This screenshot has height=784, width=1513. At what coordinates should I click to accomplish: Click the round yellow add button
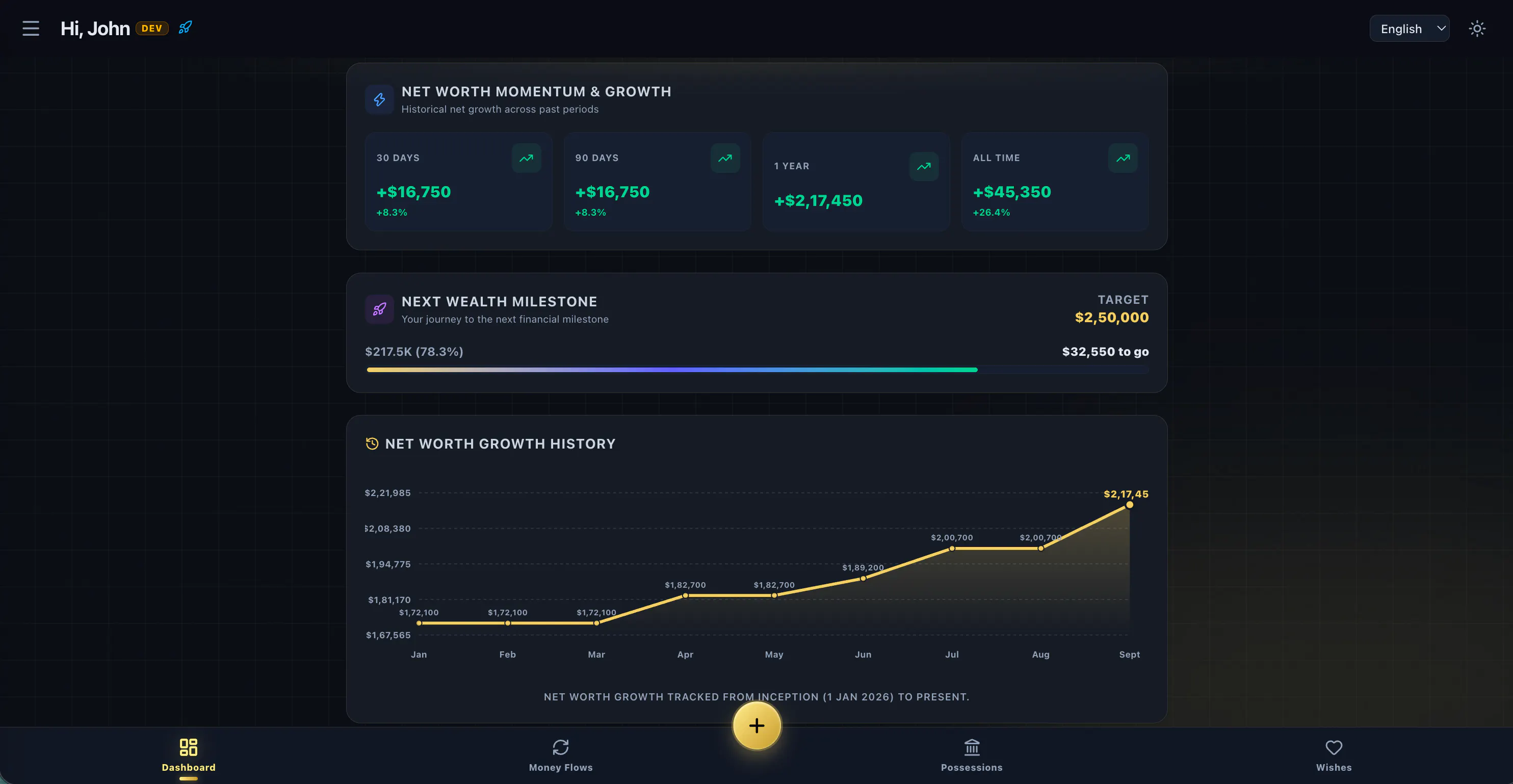point(756,726)
